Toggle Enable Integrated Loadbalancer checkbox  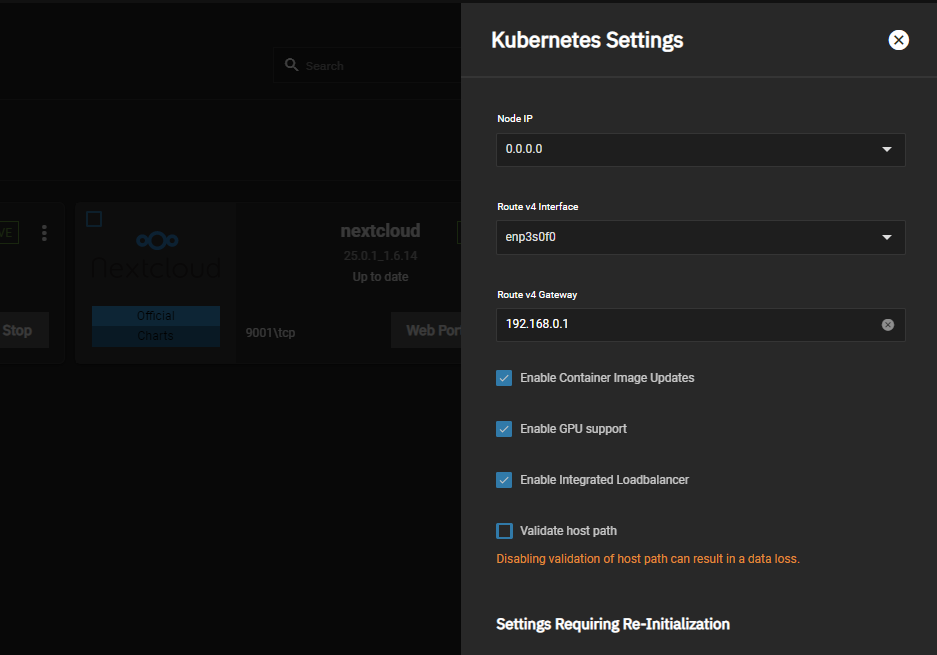click(504, 480)
